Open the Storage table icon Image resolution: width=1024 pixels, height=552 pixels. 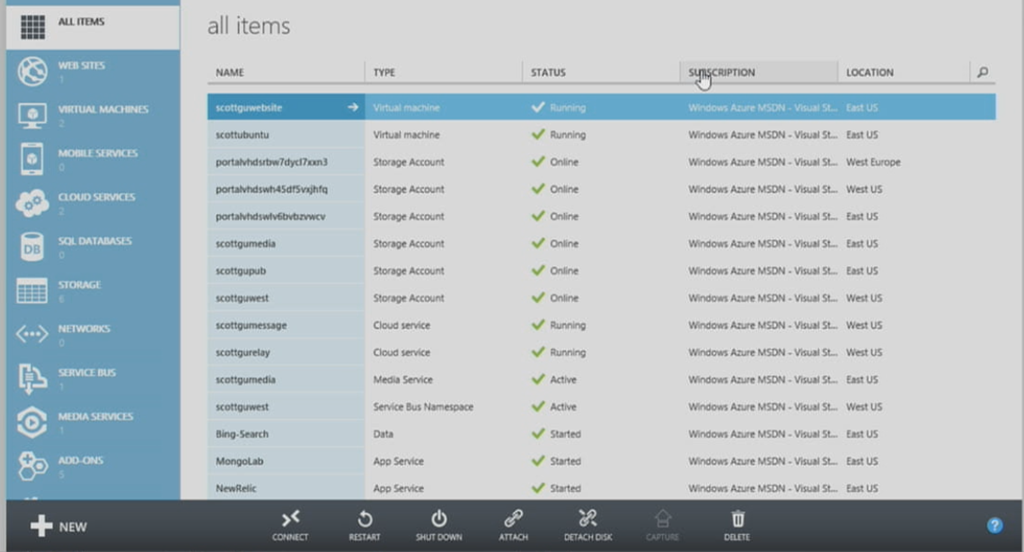click(x=32, y=291)
